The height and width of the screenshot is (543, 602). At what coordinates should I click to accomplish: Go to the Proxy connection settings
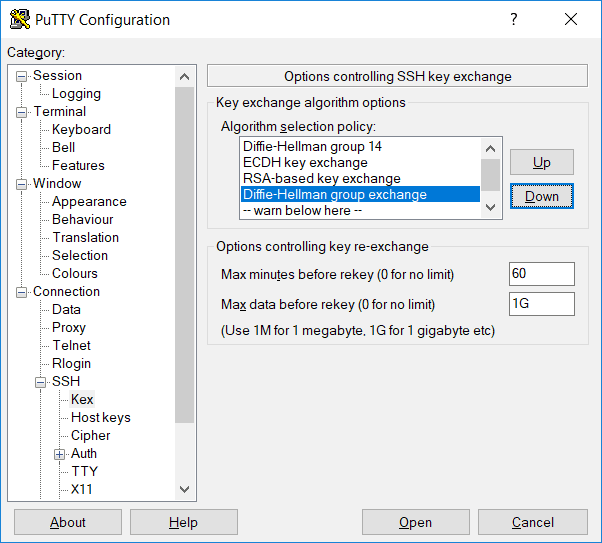point(69,327)
